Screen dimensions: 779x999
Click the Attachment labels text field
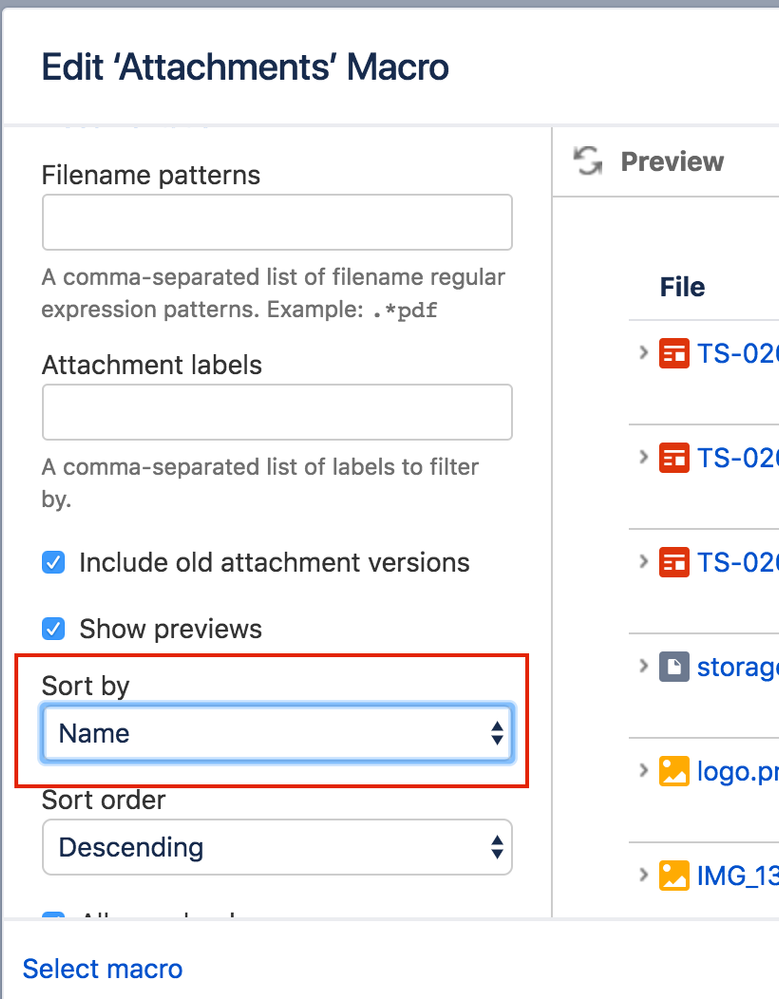point(277,412)
